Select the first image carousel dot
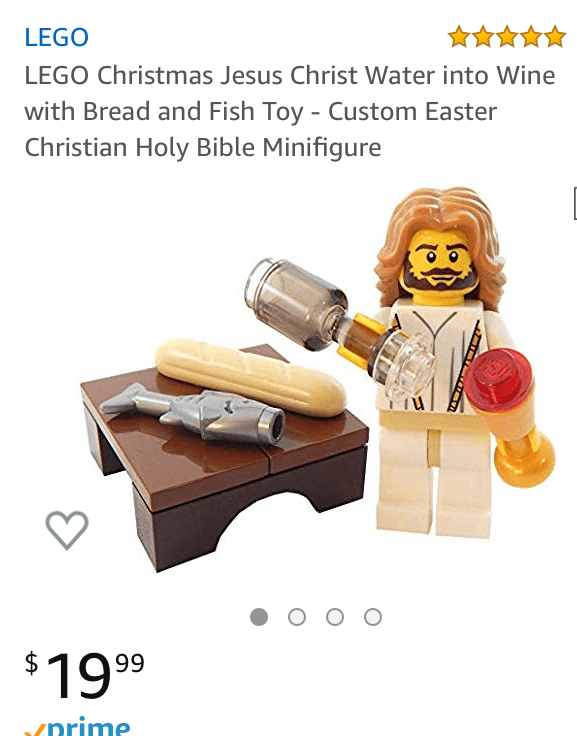The width and height of the screenshot is (577, 736). pyautogui.click(x=259, y=617)
